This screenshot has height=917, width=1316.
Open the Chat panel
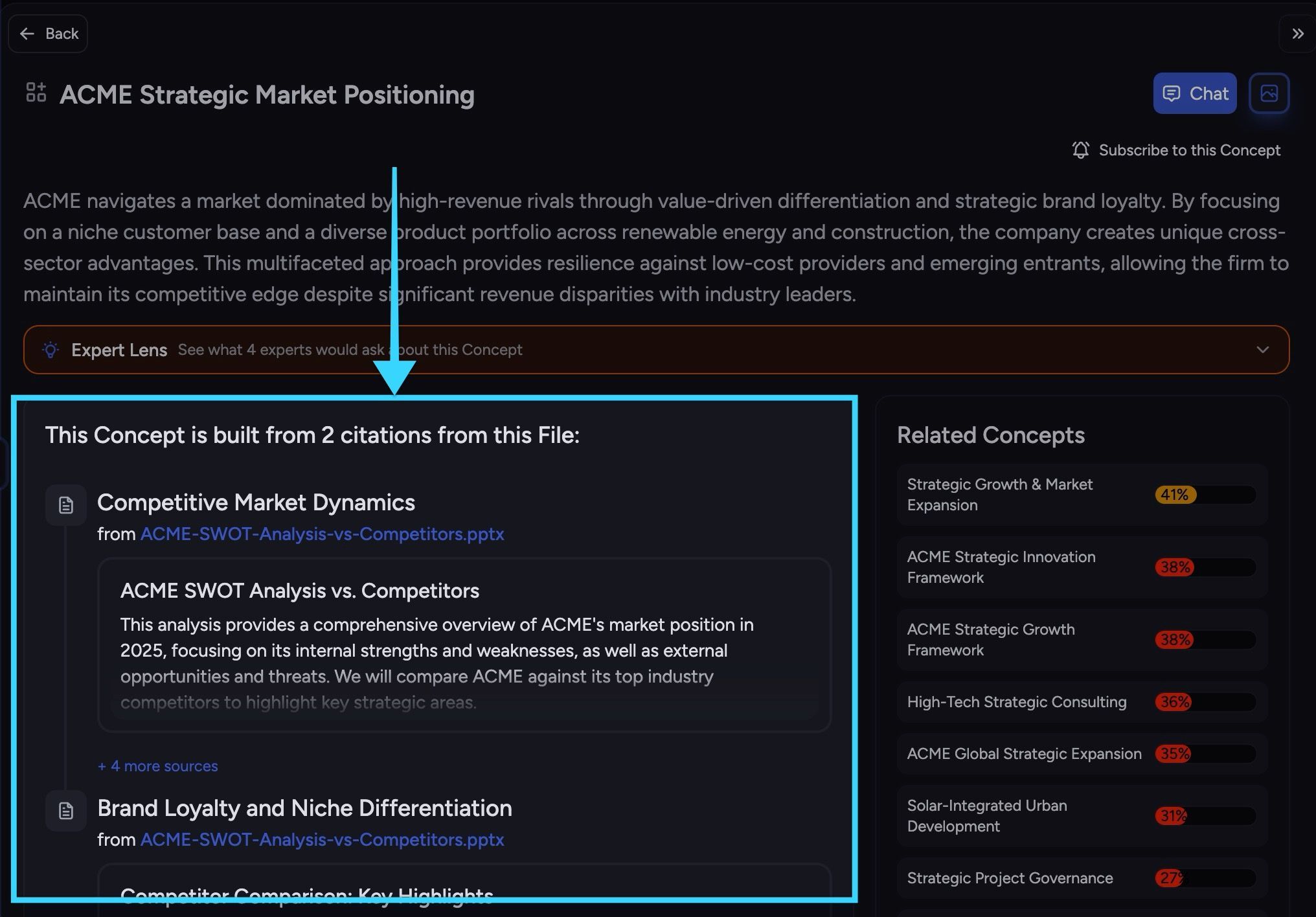pos(1195,93)
